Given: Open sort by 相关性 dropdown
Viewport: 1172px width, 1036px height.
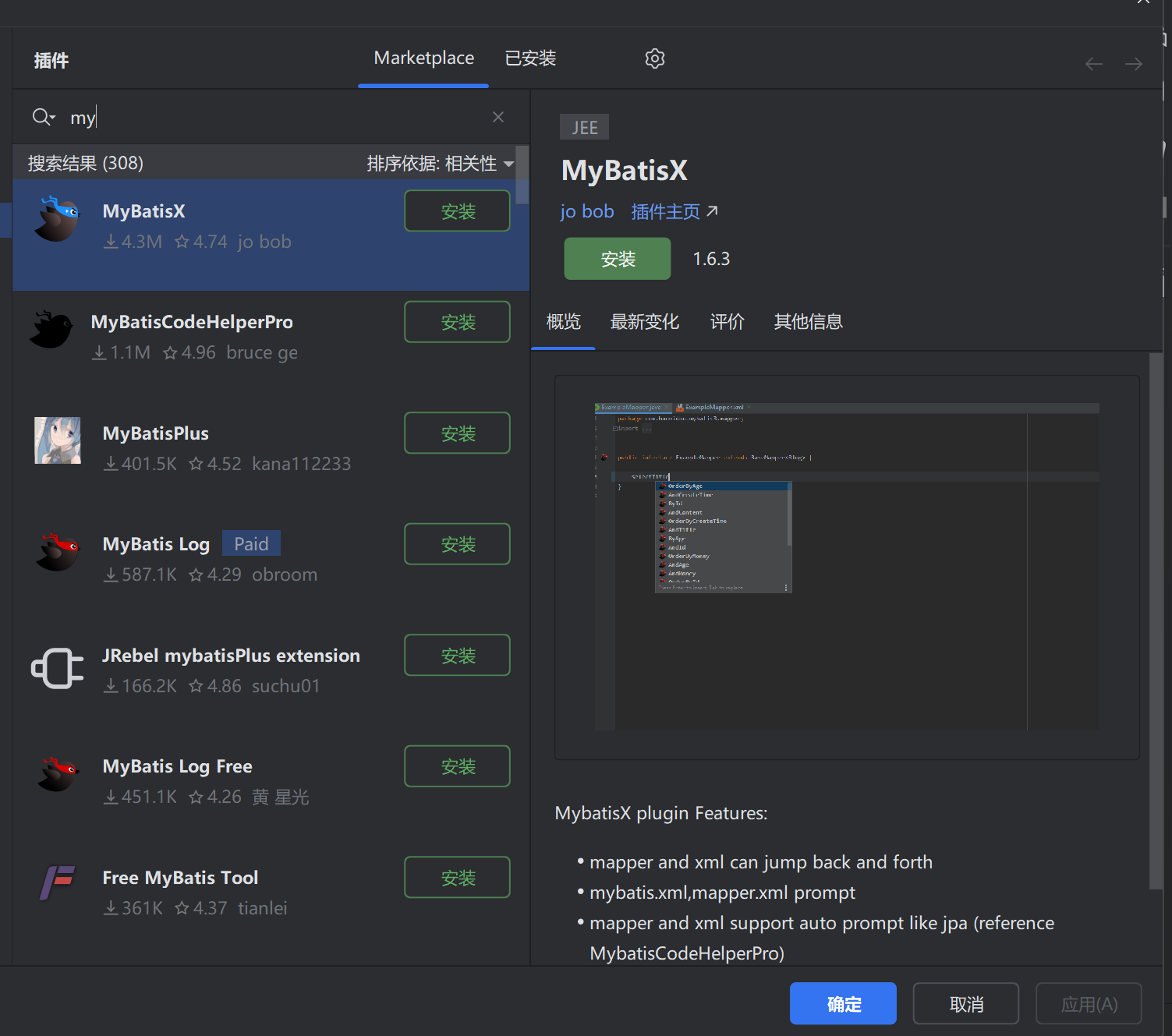Looking at the screenshot, I should [441, 163].
